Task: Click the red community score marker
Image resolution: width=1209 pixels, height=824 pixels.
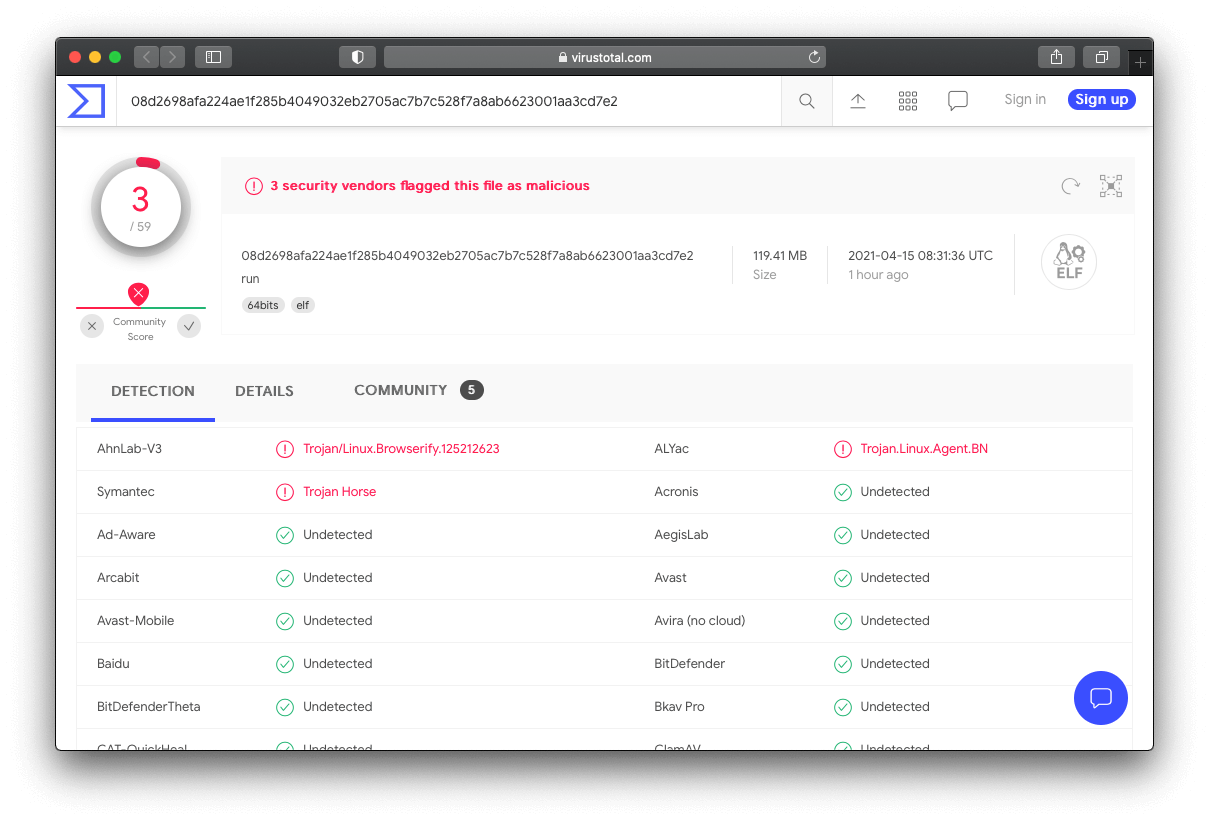Action: (x=139, y=294)
